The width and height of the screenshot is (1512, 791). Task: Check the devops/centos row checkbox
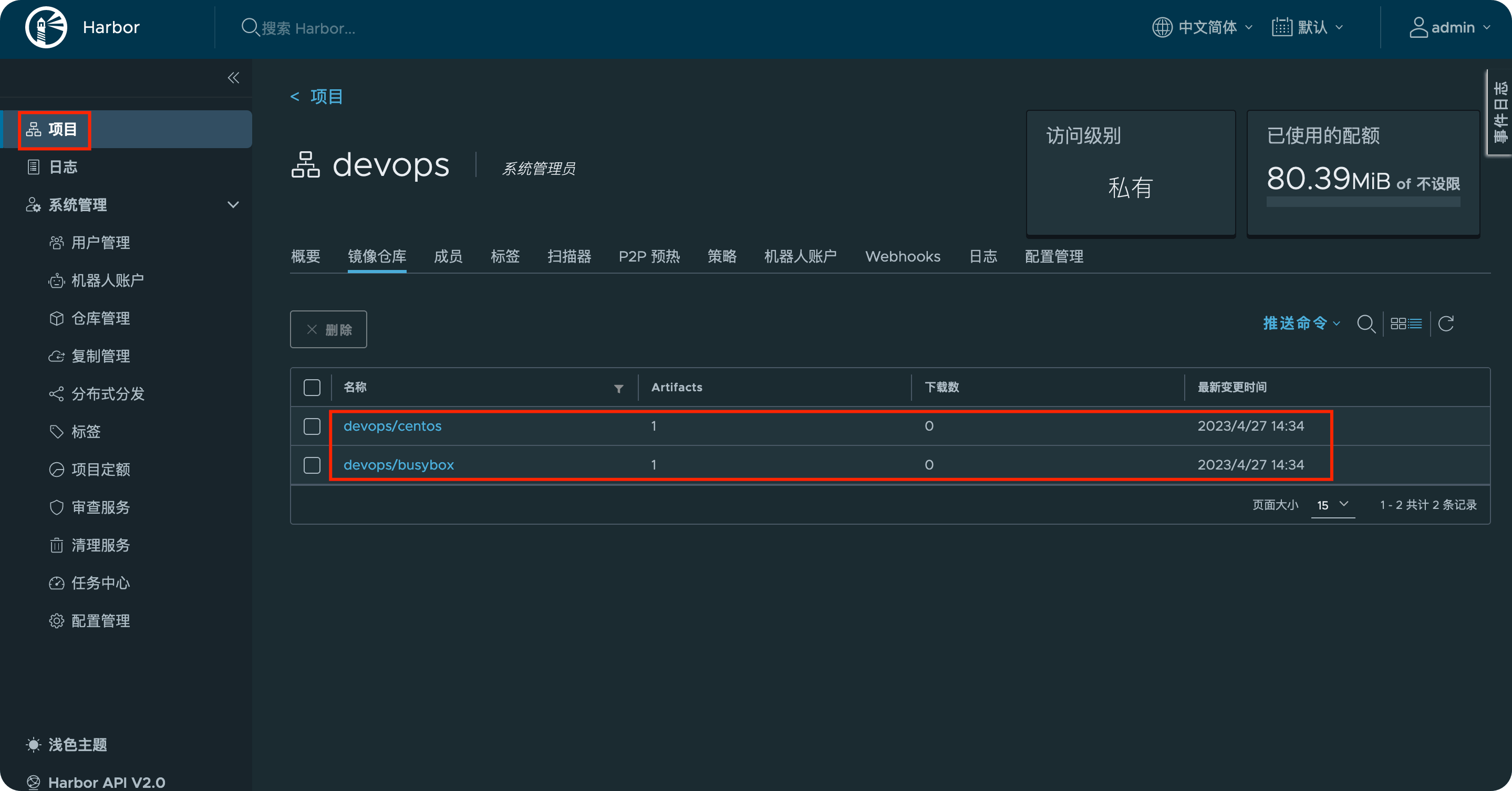tap(312, 426)
